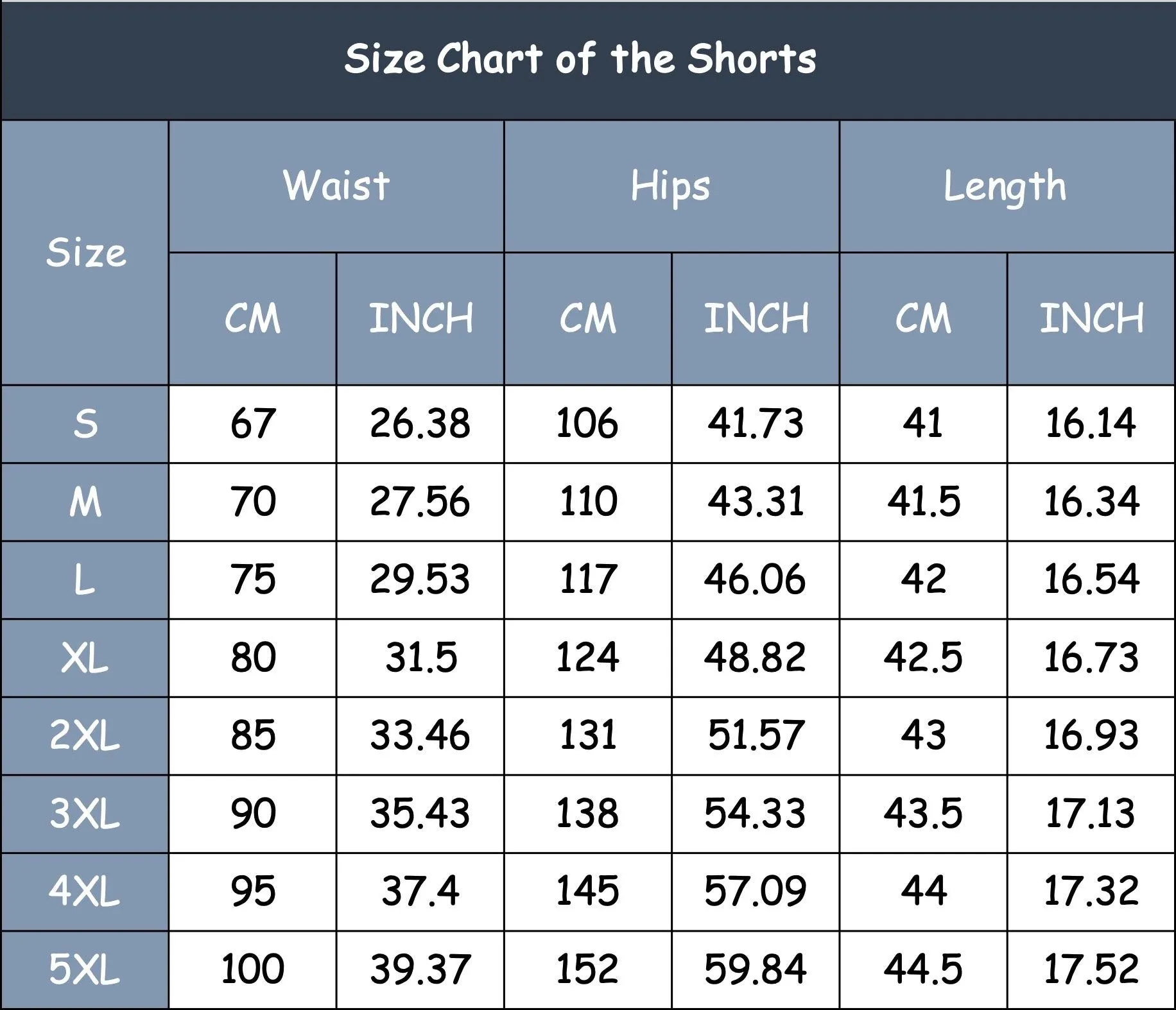Image resolution: width=1176 pixels, height=1010 pixels.
Task: Click the 5XL size row label
Action: coord(85,970)
